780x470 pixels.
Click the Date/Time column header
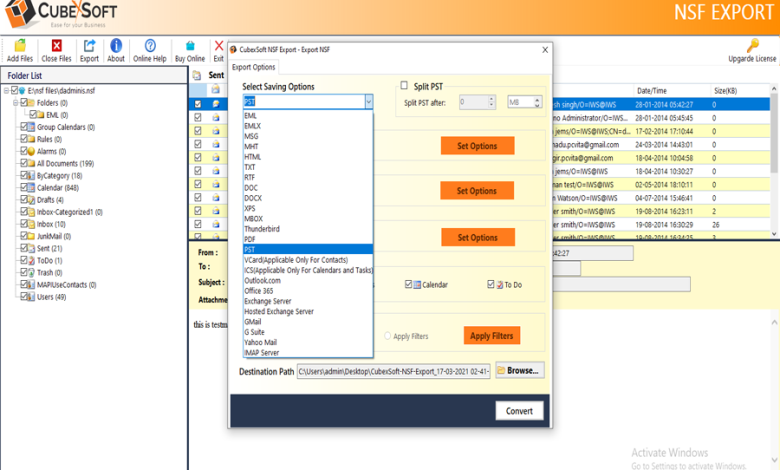coord(652,91)
